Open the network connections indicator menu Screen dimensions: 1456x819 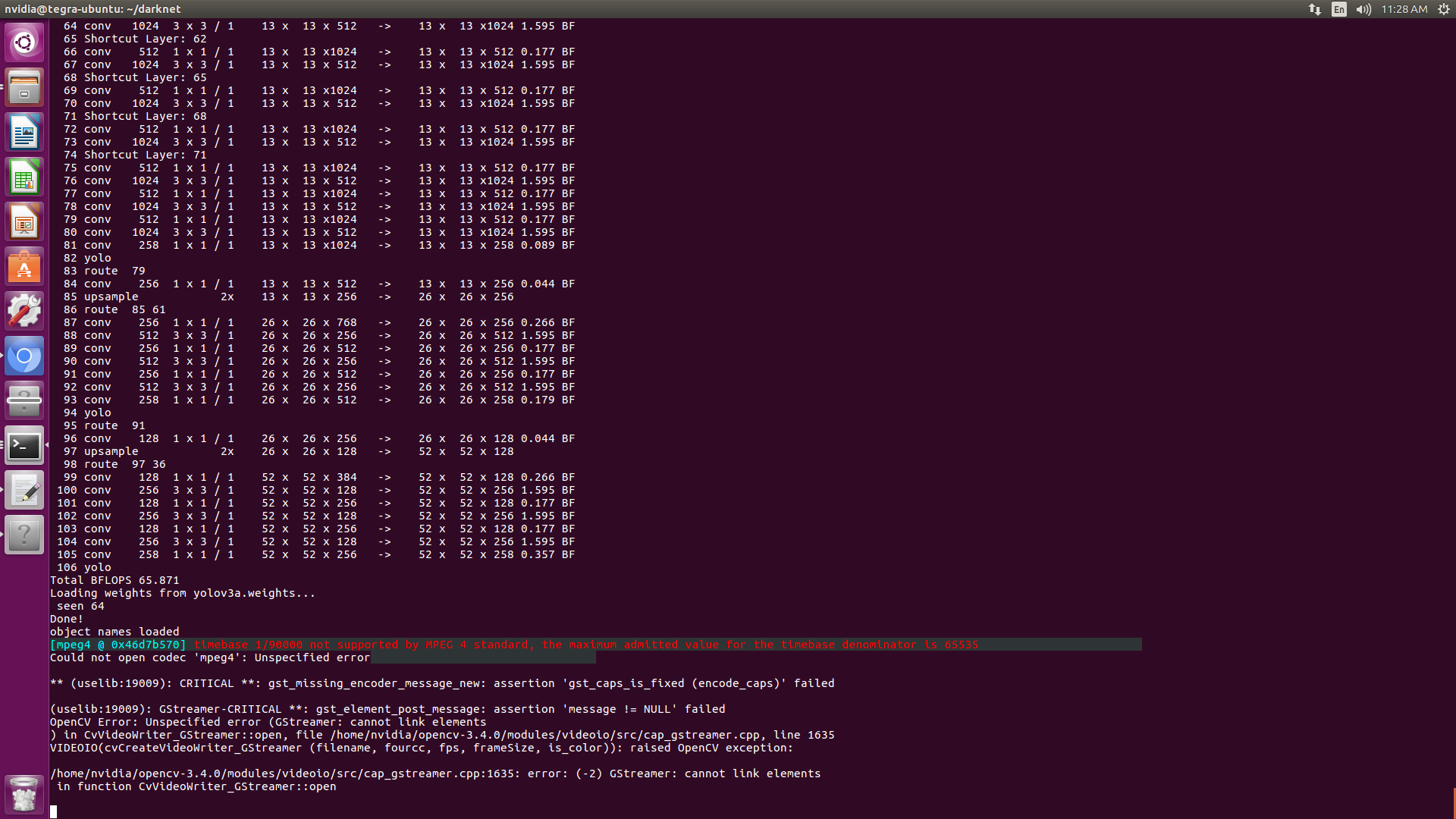click(1315, 9)
